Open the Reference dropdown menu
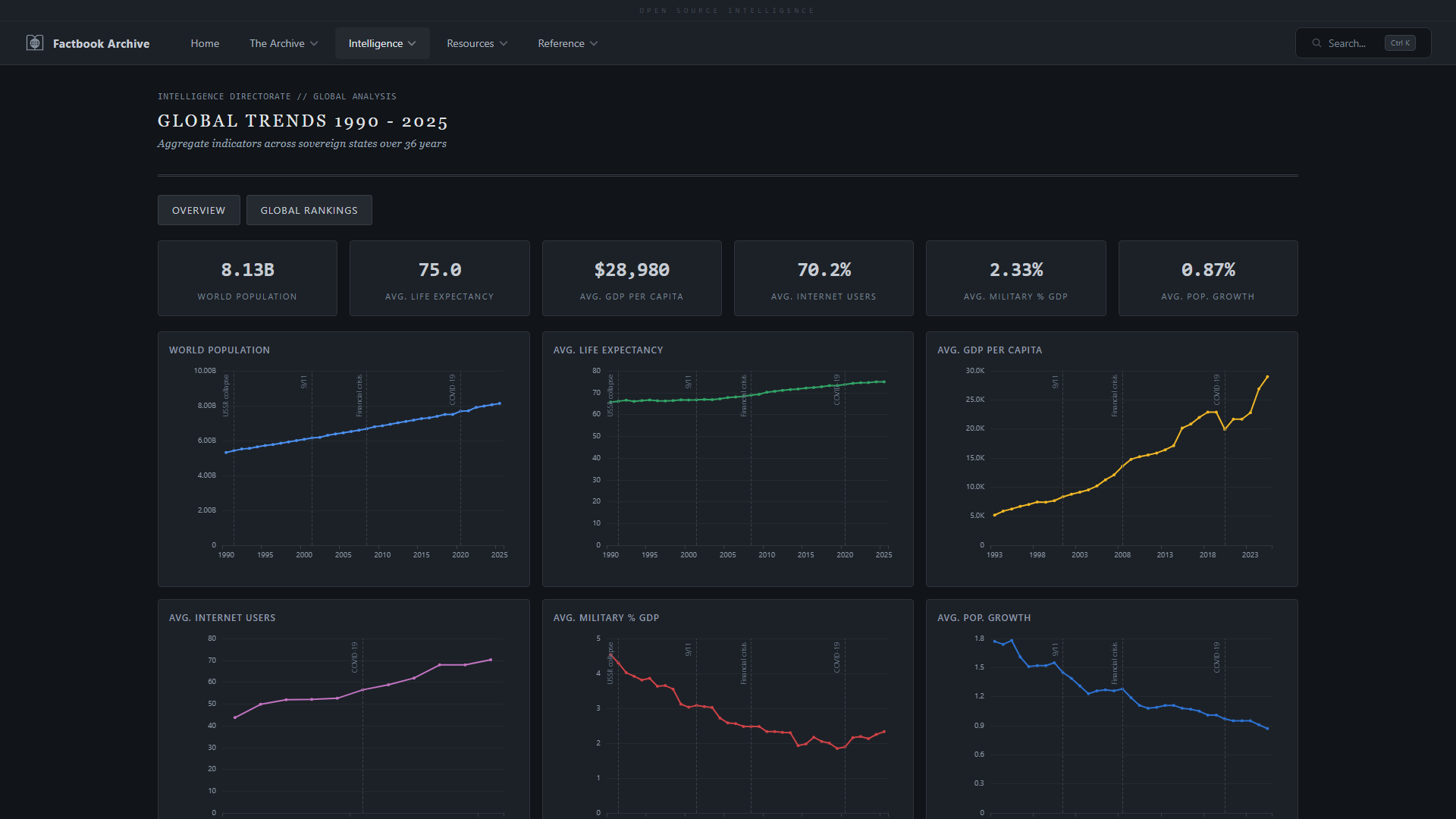The image size is (1456, 819). pyautogui.click(x=568, y=43)
